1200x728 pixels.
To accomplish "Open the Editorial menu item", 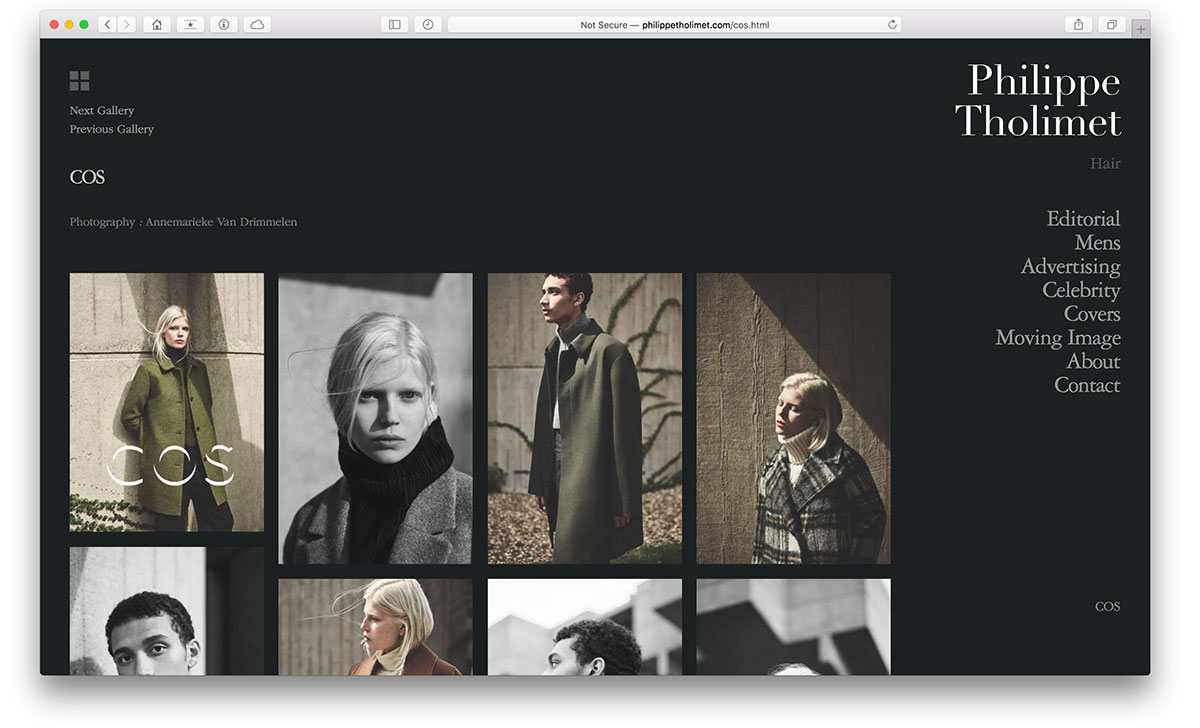I will [x=1083, y=218].
